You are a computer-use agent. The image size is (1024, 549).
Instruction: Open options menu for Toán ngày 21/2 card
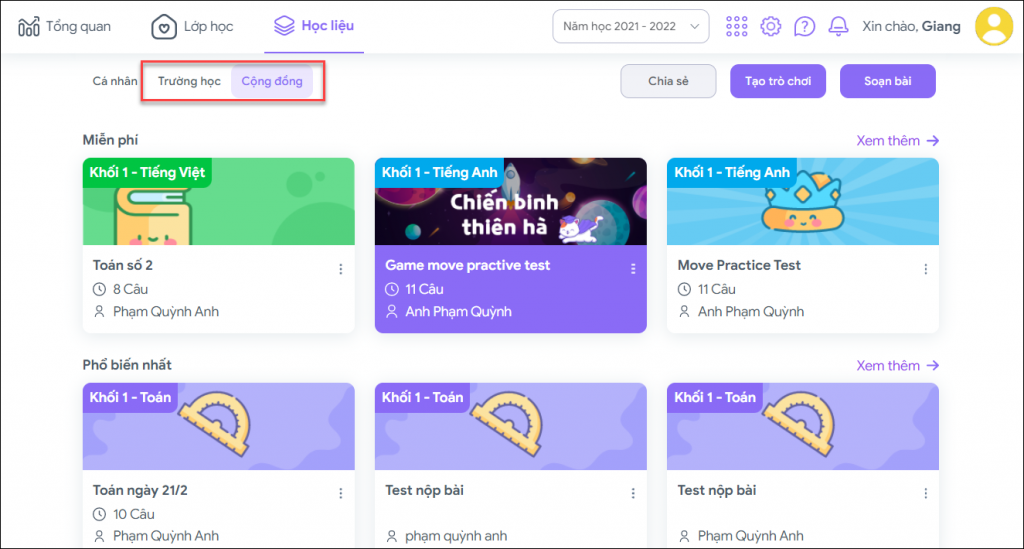coord(340,493)
